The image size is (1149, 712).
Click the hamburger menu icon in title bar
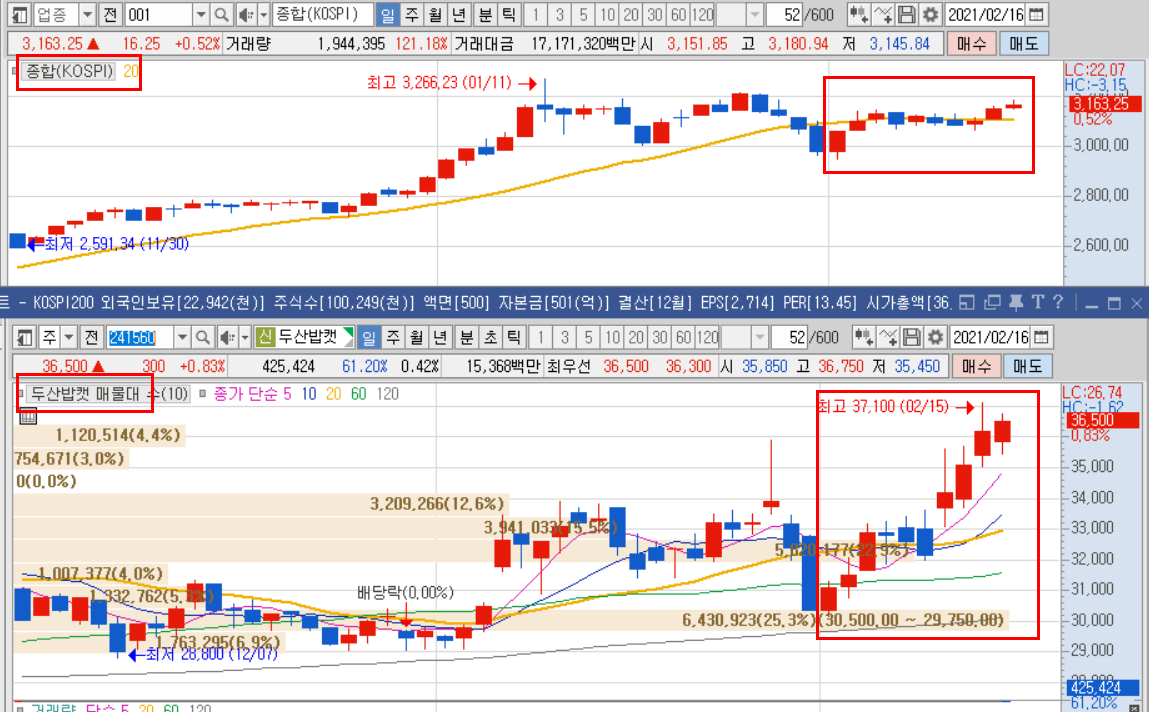[5, 302]
